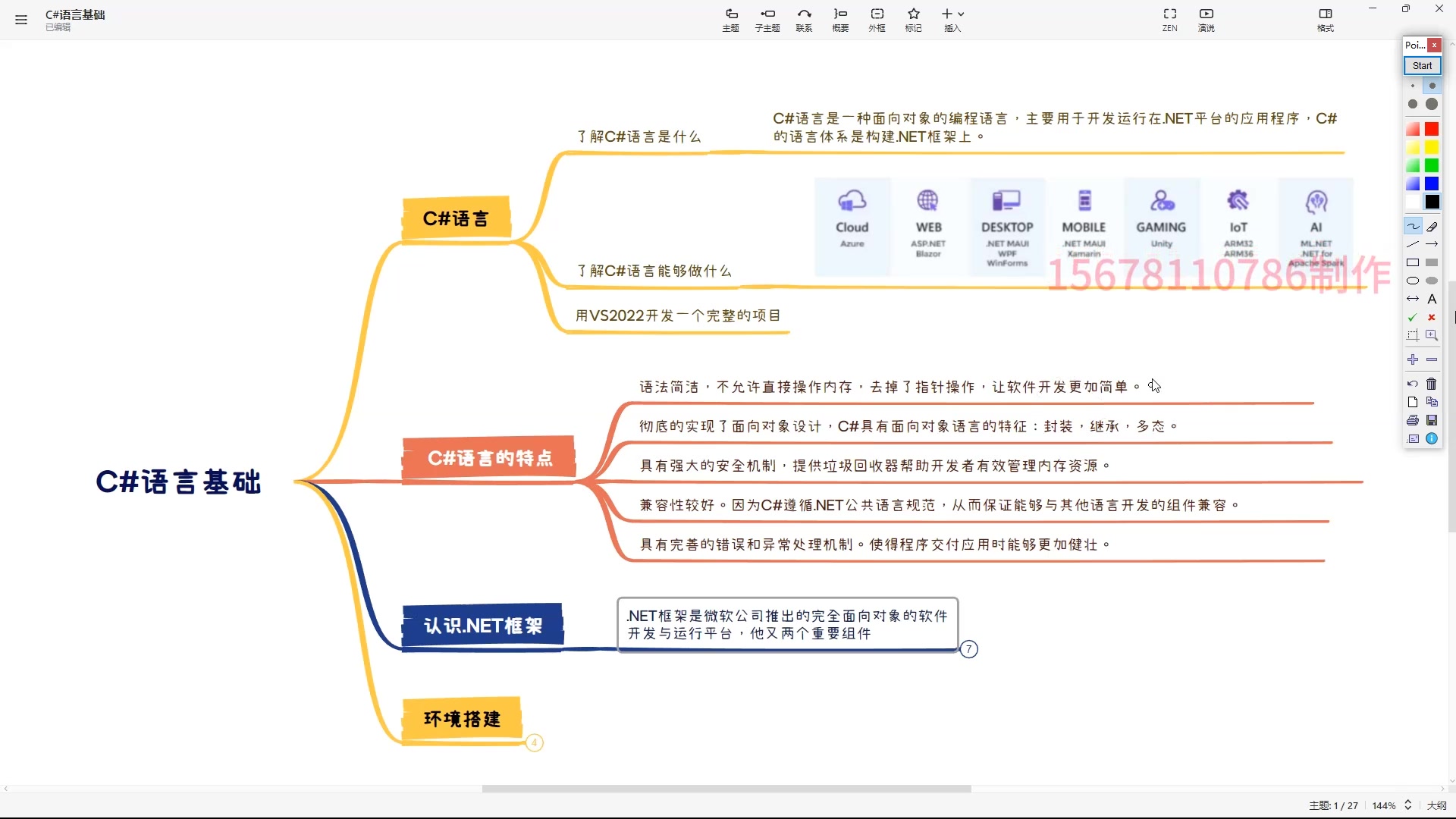Open the Insert (插入) dropdown

(x=952, y=20)
